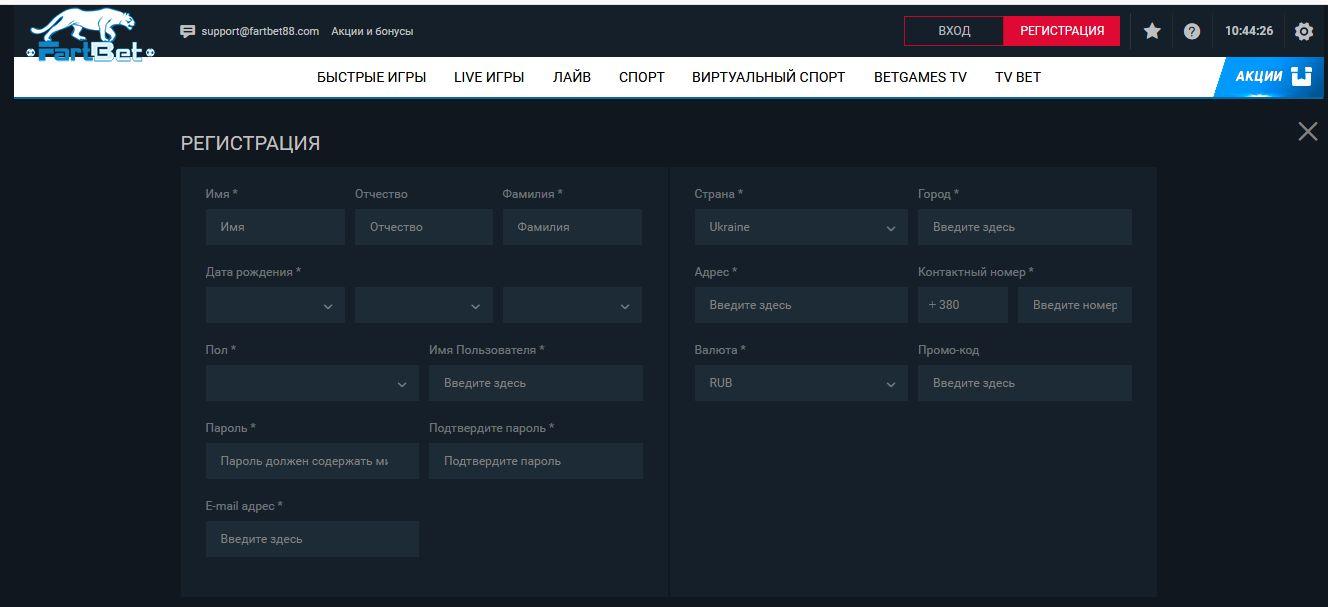This screenshot has width=1328, height=607.
Task: Go to the СПОРТ section
Action: [x=641, y=77]
